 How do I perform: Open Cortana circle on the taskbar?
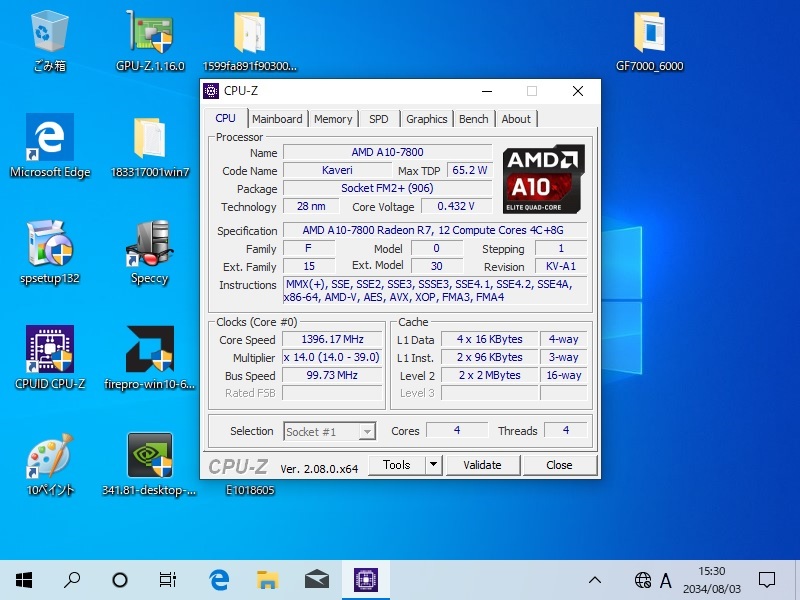click(x=120, y=580)
